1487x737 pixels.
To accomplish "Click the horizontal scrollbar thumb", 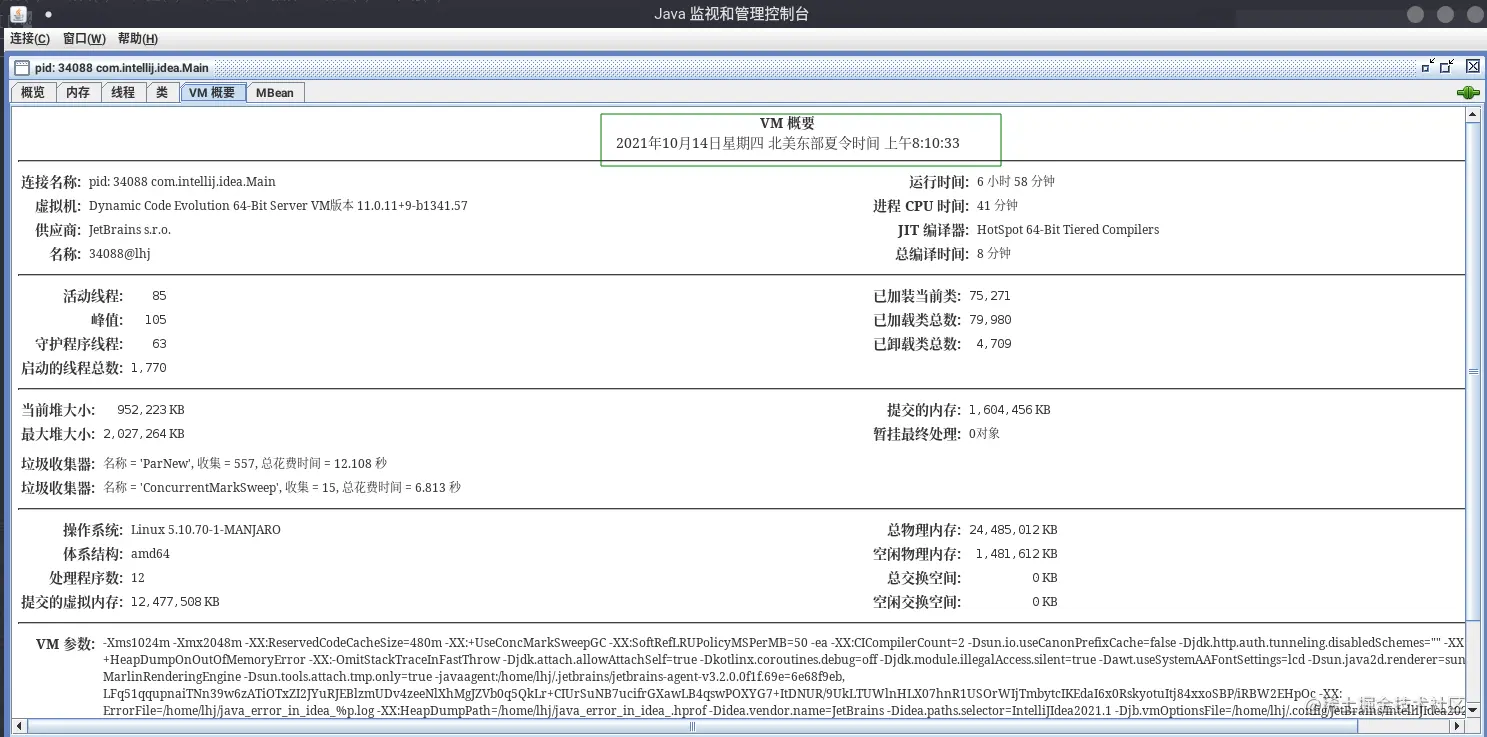I will 690,727.
